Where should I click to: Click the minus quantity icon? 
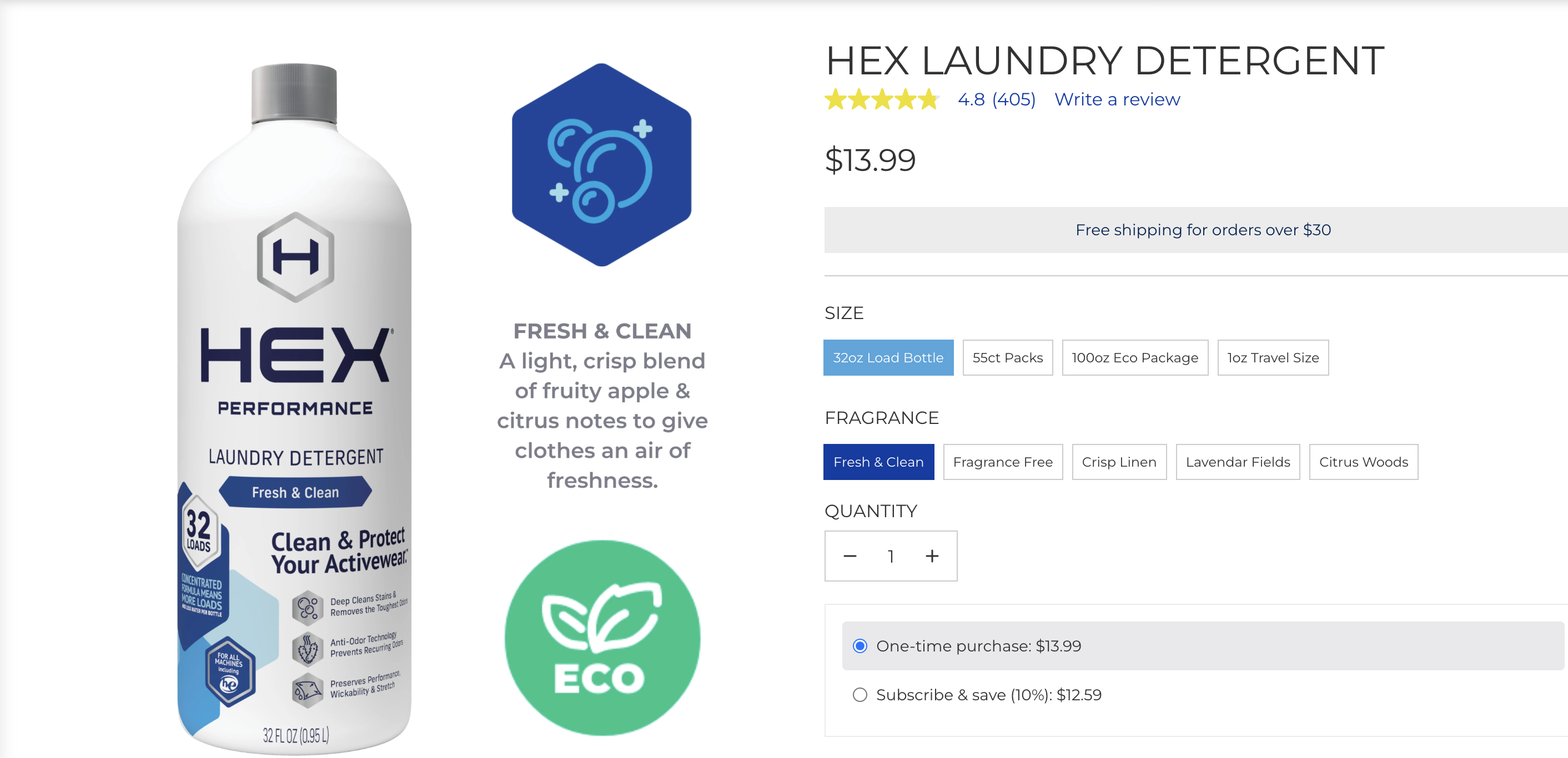click(x=850, y=556)
